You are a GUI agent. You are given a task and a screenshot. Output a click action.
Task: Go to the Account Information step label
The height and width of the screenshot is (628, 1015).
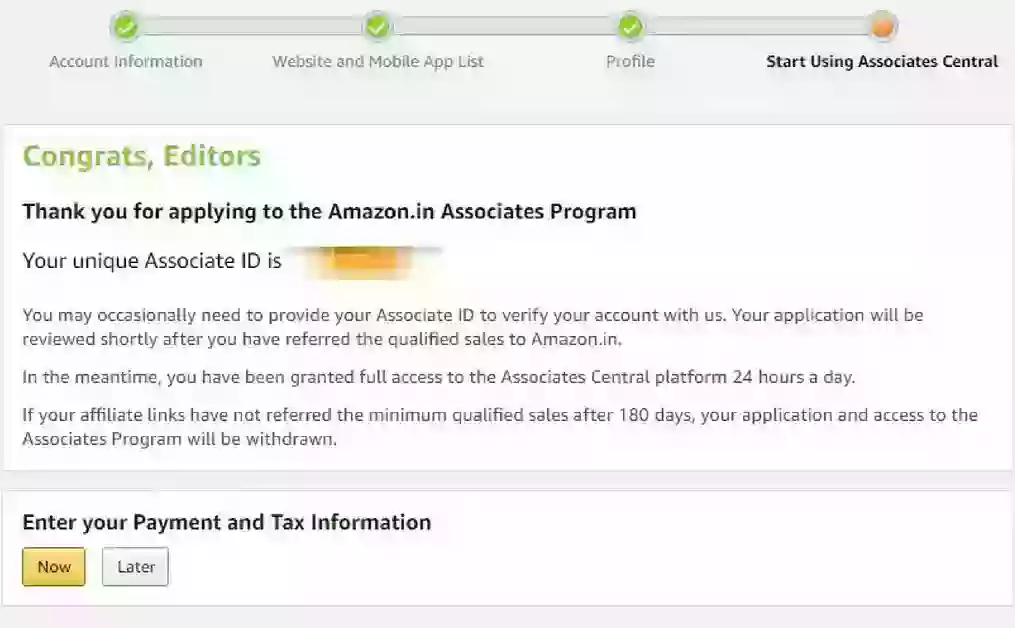point(126,62)
